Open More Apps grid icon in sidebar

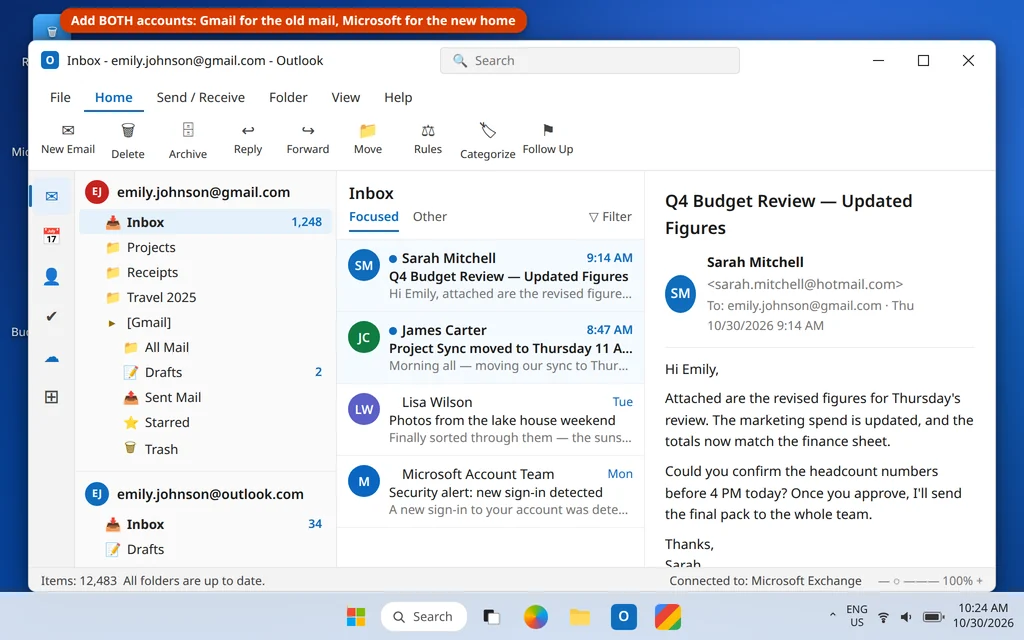click(x=52, y=396)
